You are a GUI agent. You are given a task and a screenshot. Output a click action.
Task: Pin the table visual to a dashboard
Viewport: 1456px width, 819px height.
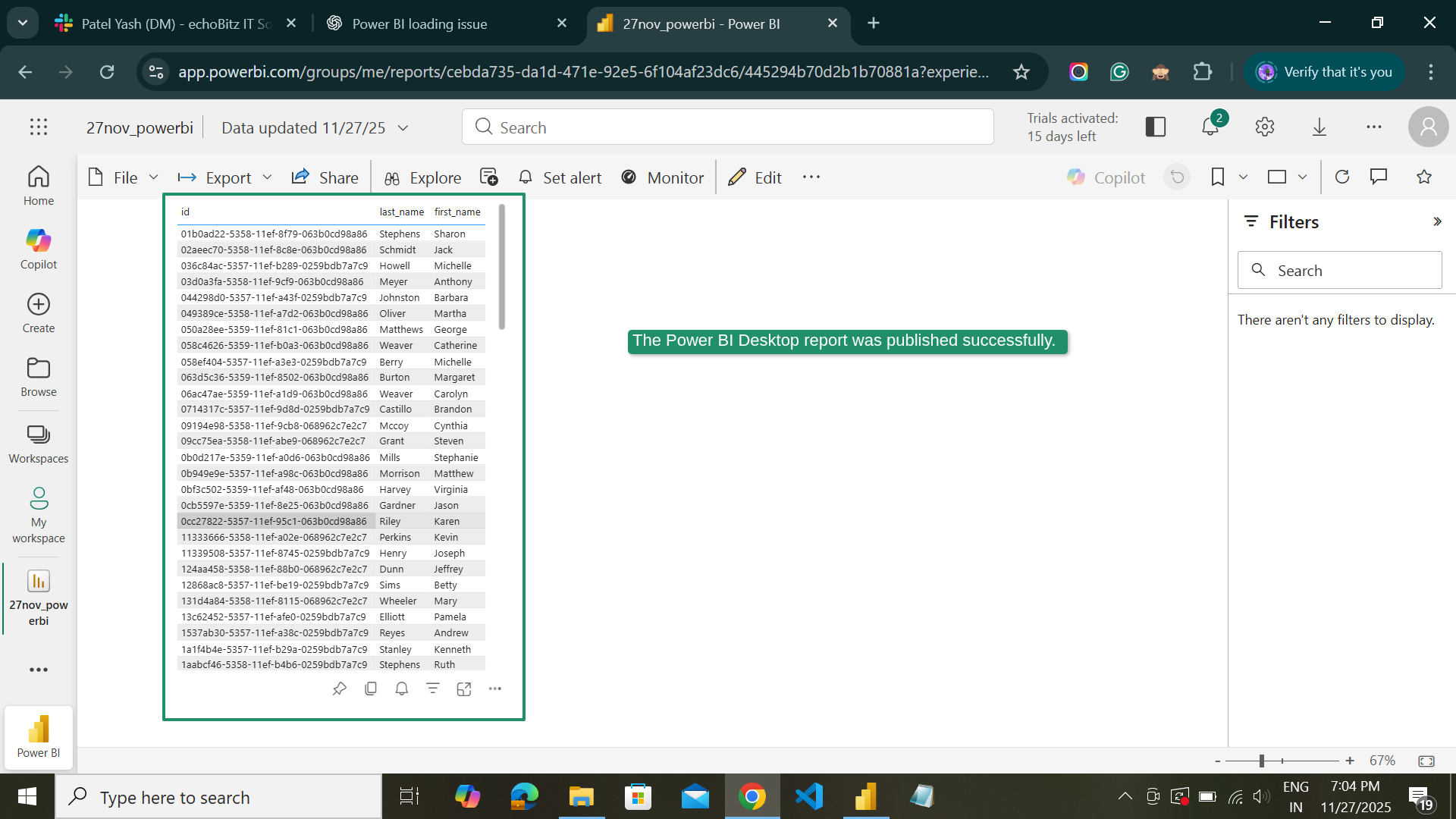click(340, 689)
